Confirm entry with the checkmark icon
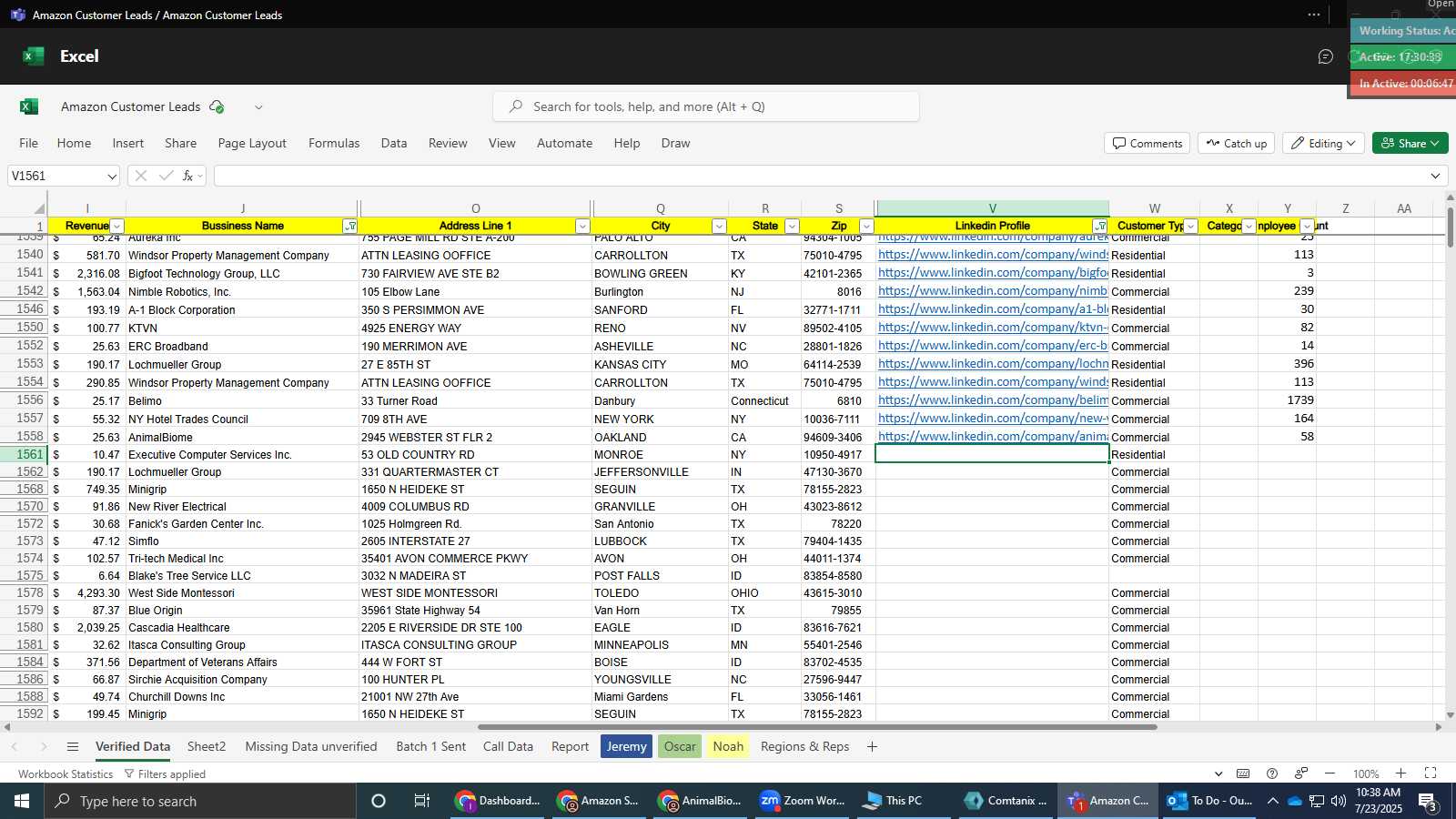1456x819 pixels. tap(166, 176)
